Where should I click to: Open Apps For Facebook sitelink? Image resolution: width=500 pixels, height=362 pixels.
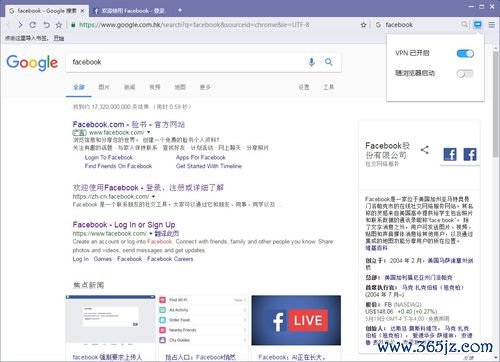point(201,157)
